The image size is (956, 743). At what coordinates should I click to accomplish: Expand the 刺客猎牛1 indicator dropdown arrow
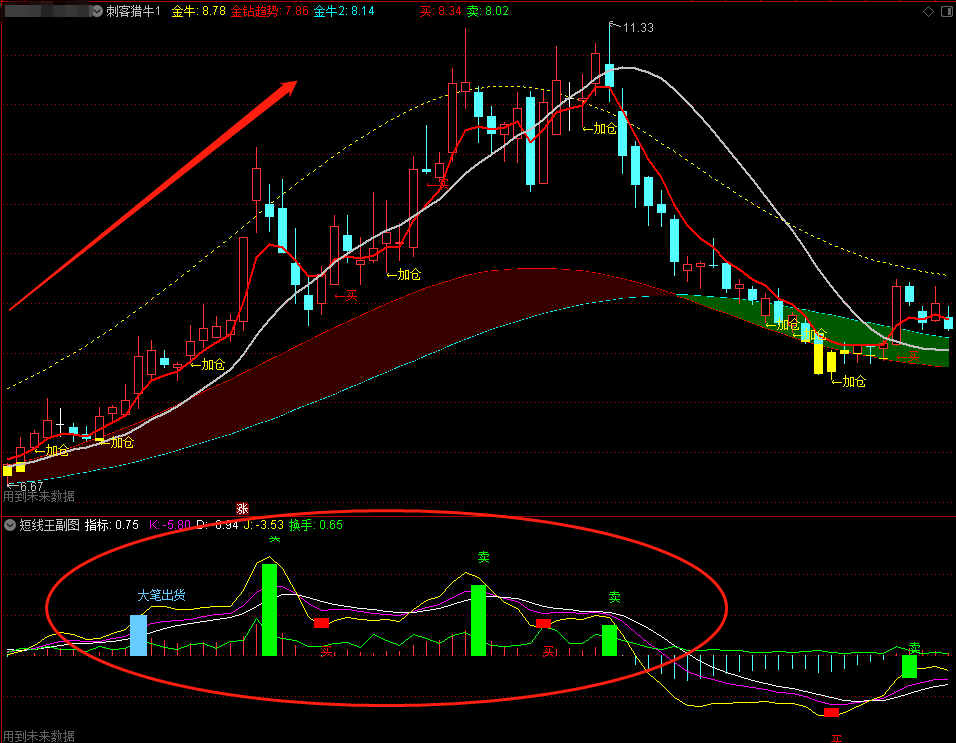(x=97, y=11)
